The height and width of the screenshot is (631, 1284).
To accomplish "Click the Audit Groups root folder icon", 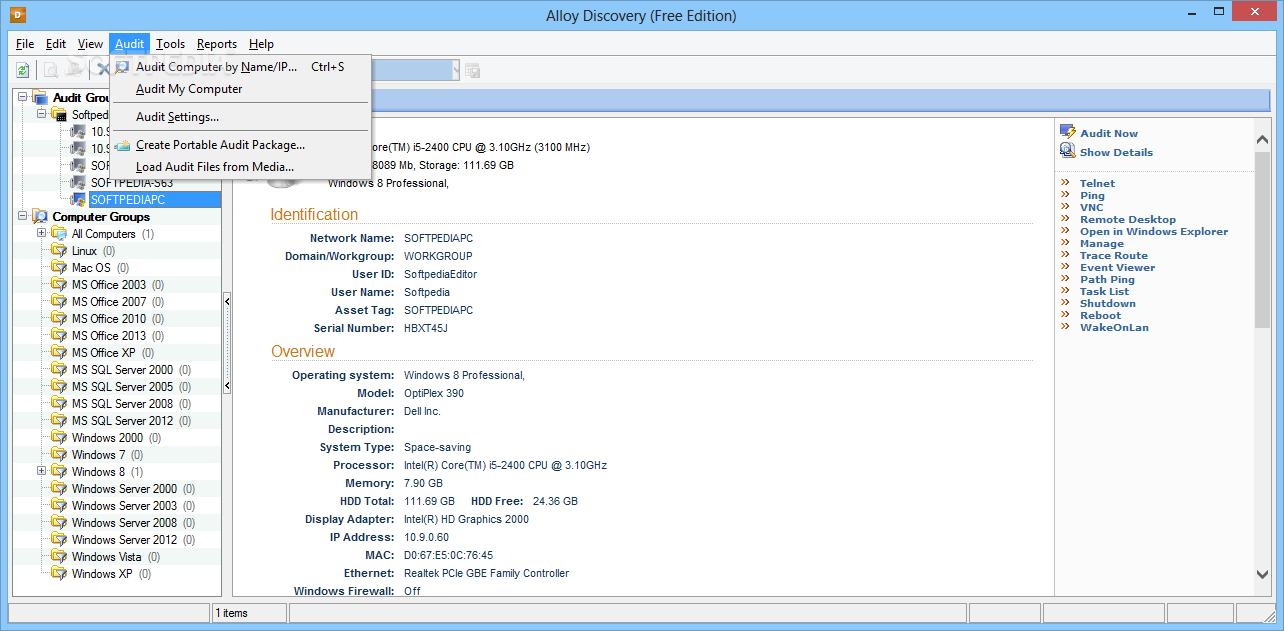I will (x=40, y=98).
